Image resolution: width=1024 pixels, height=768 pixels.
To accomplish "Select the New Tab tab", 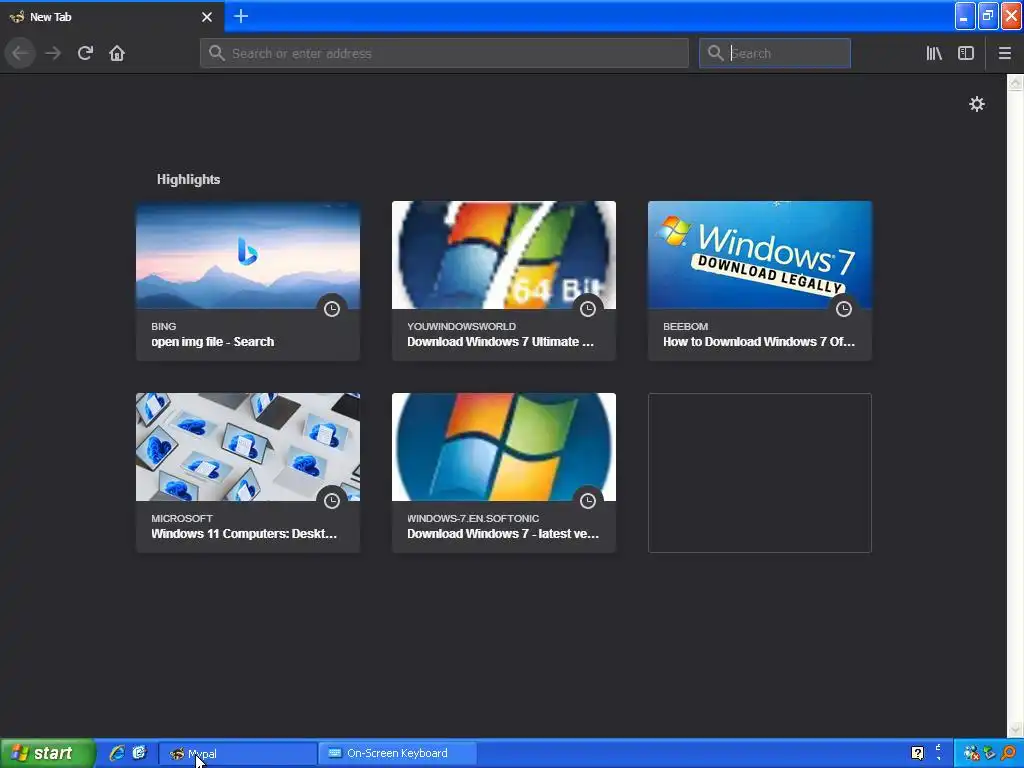I will 112,16.
